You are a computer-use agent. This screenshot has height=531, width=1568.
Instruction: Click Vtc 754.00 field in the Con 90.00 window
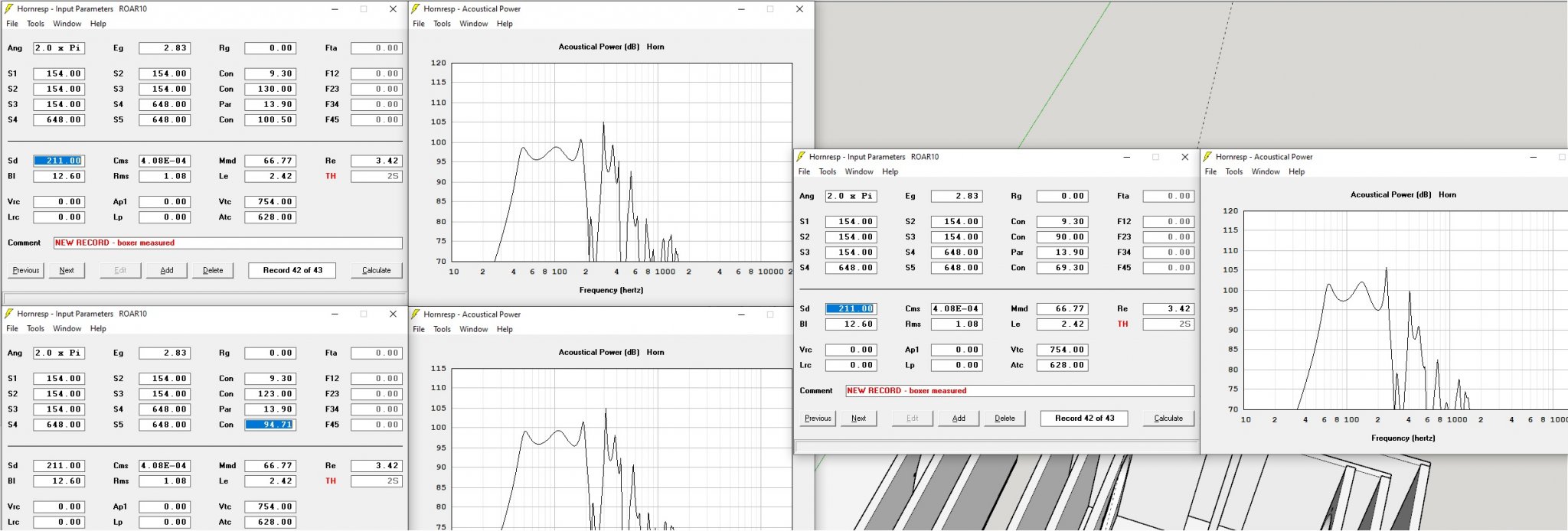point(1062,350)
